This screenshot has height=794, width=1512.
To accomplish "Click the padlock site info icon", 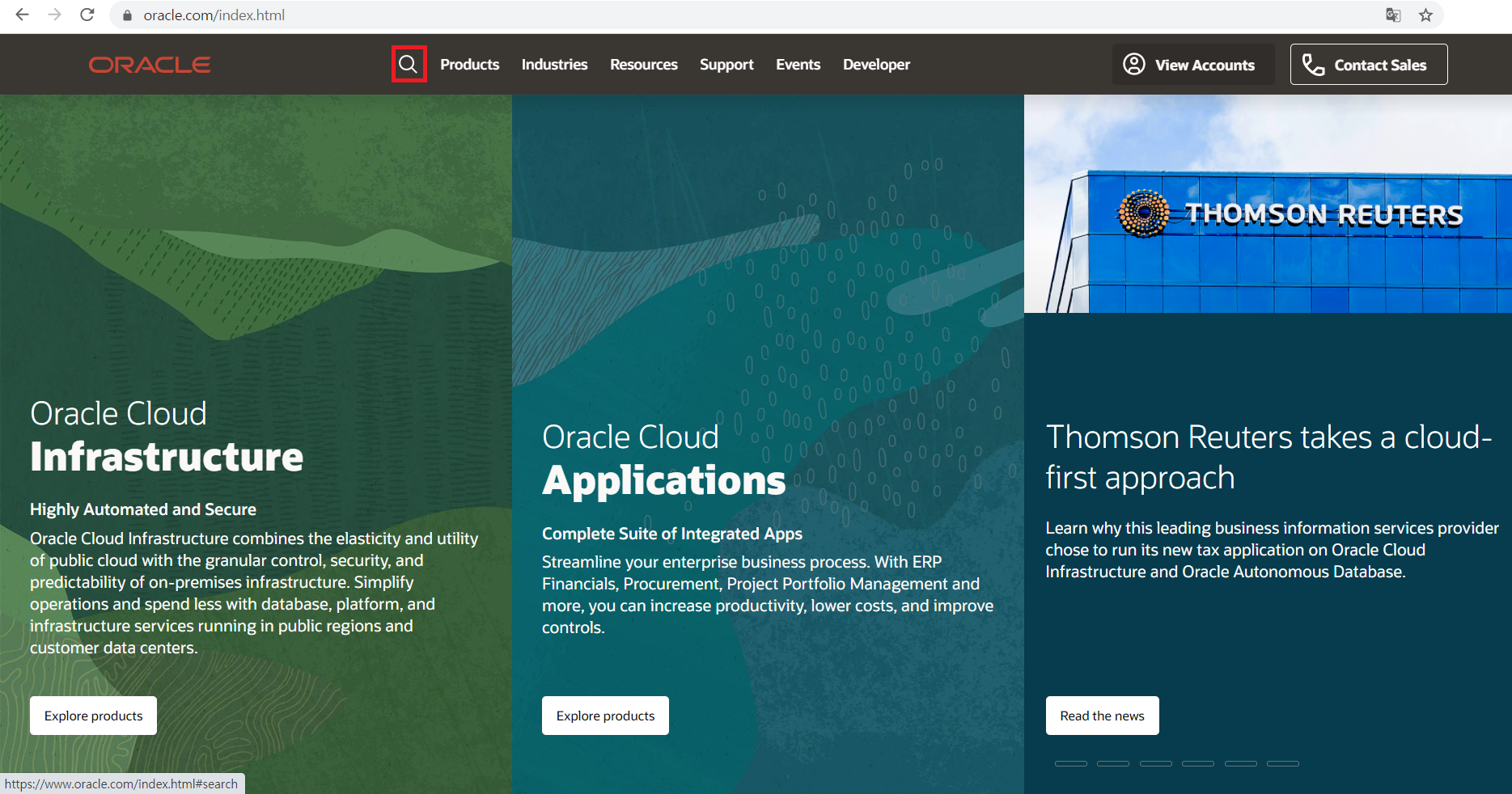I will [127, 15].
